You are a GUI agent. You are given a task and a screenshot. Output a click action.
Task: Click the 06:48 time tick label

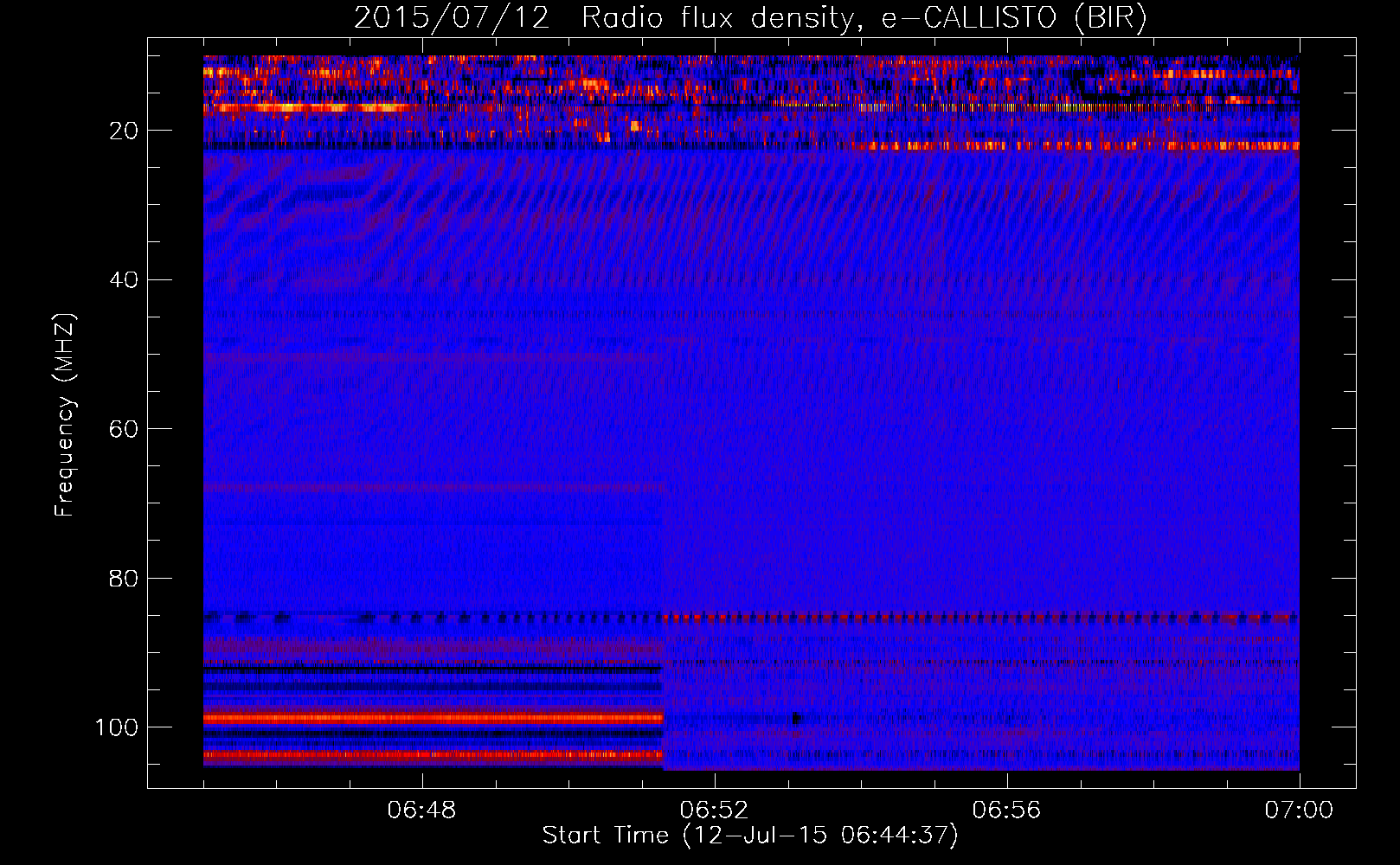tap(422, 811)
